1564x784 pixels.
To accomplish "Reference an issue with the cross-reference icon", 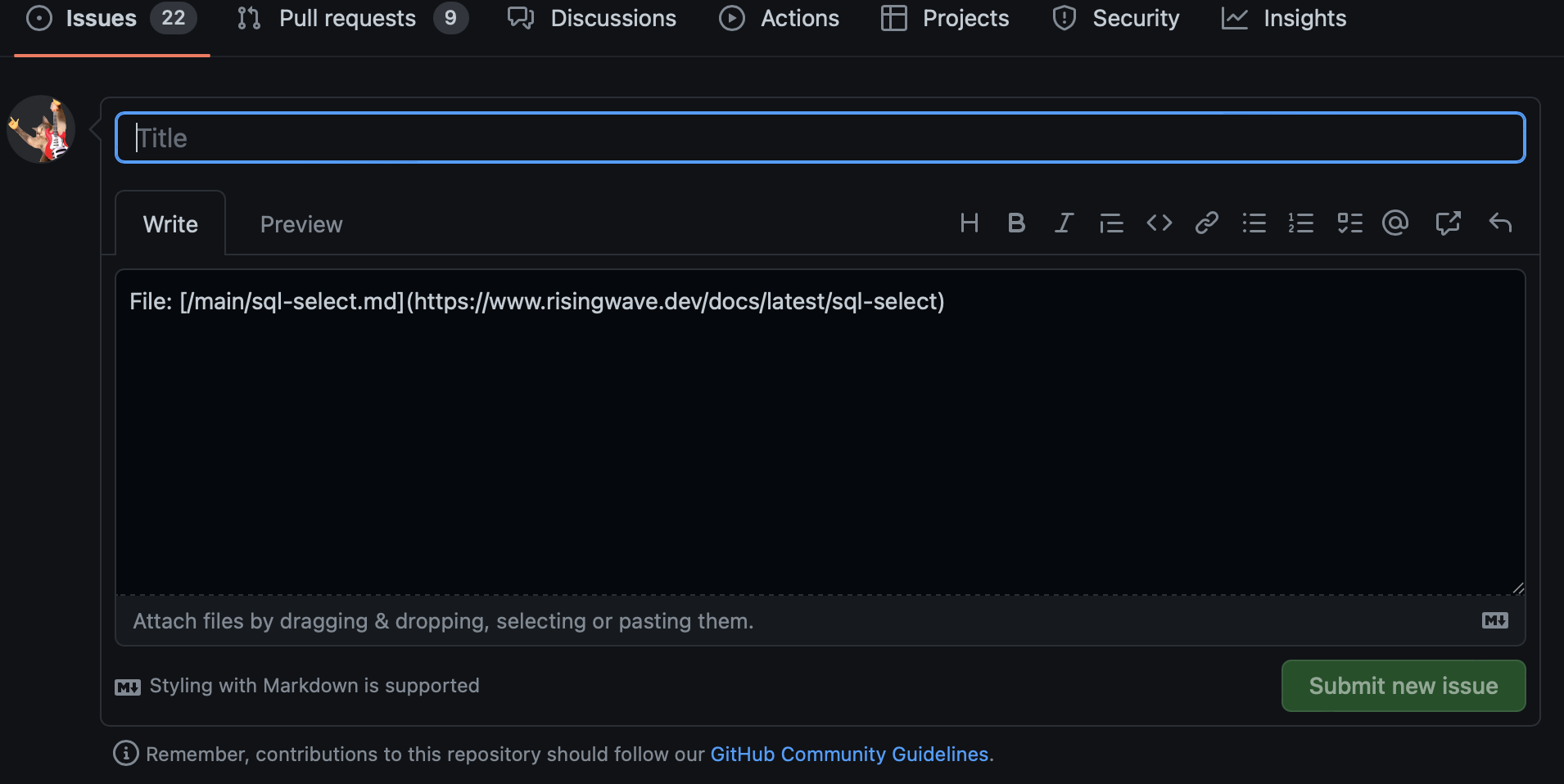I will coord(1448,223).
